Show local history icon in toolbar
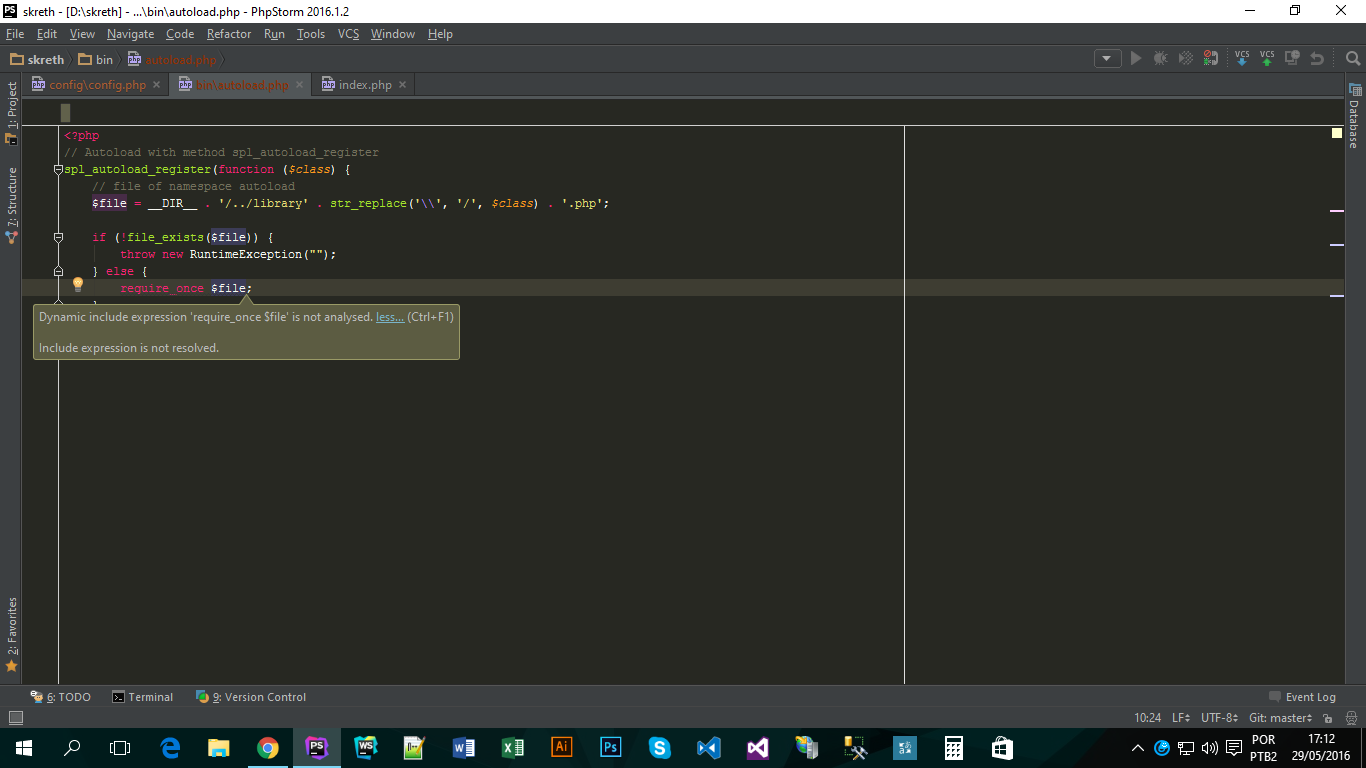Viewport: 1366px width, 768px height. point(1292,59)
